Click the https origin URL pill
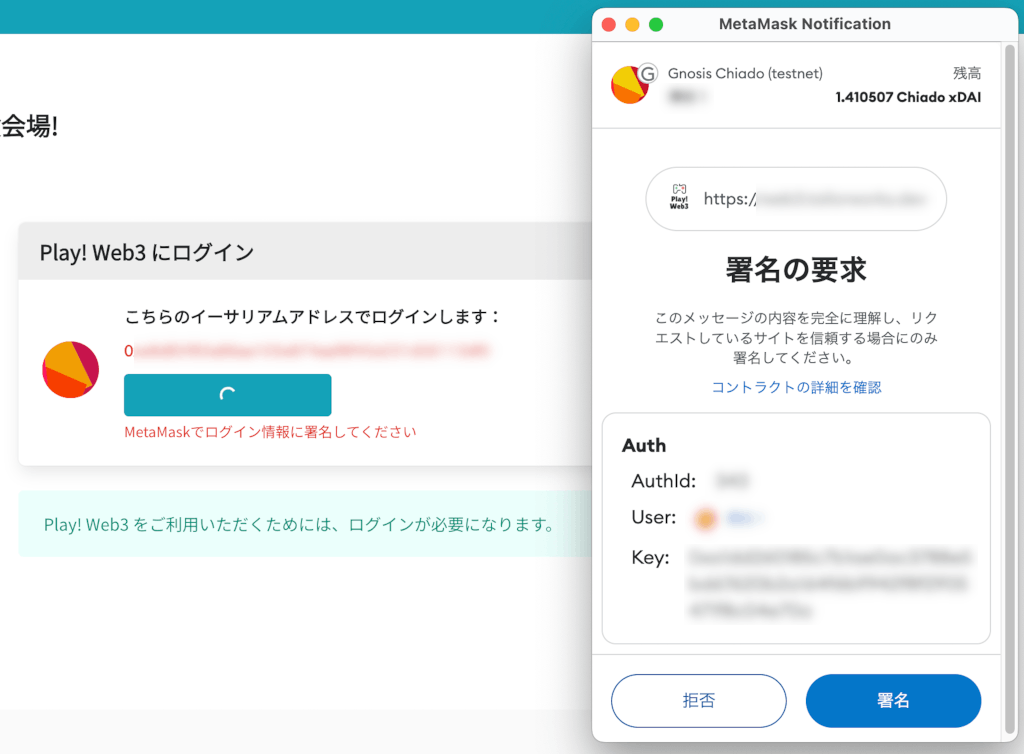The image size is (1024, 754). [796, 198]
